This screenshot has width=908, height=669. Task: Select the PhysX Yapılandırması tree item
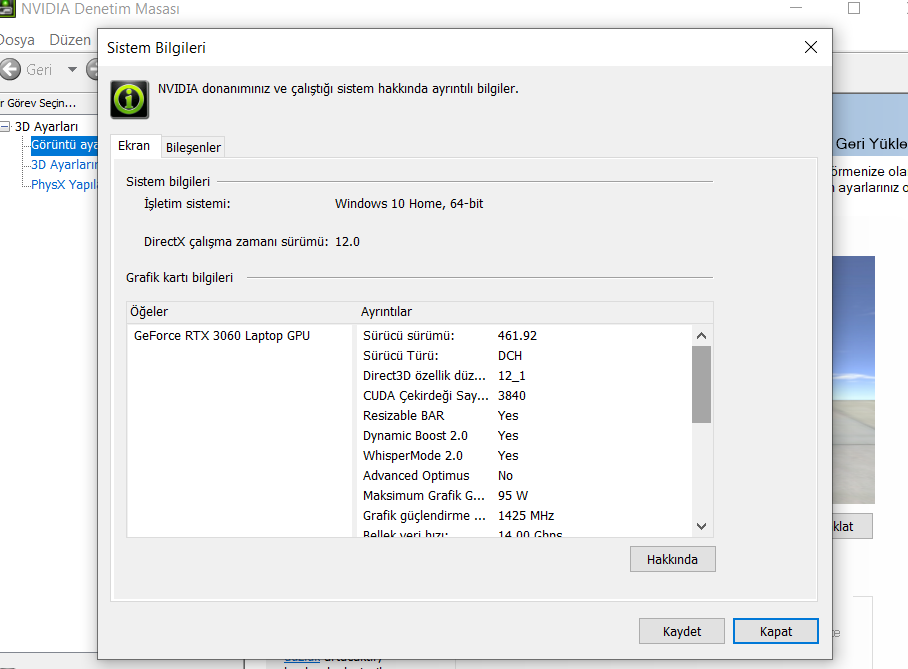tap(64, 184)
